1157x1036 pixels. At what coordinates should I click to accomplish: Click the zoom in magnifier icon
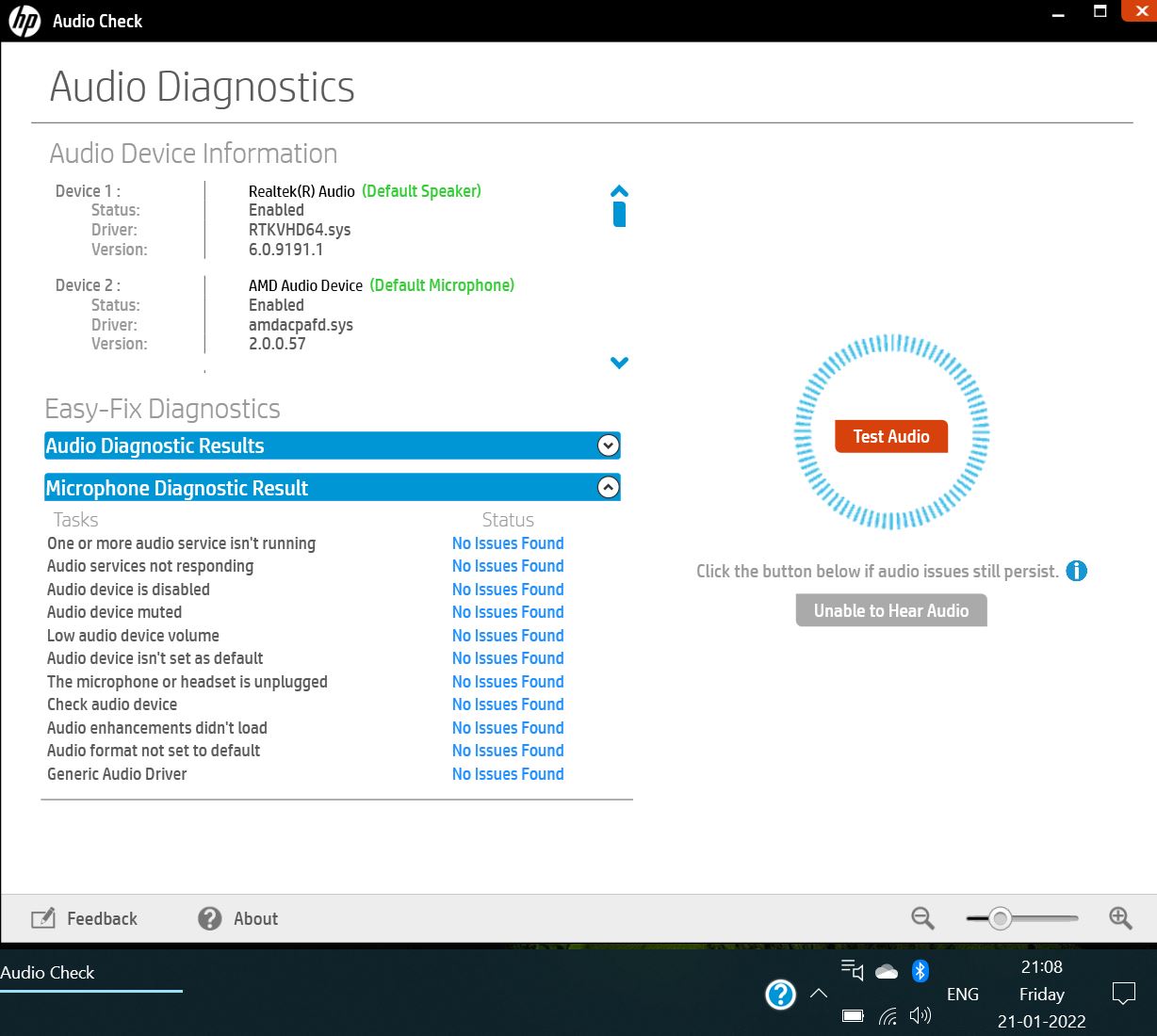pos(1120,918)
